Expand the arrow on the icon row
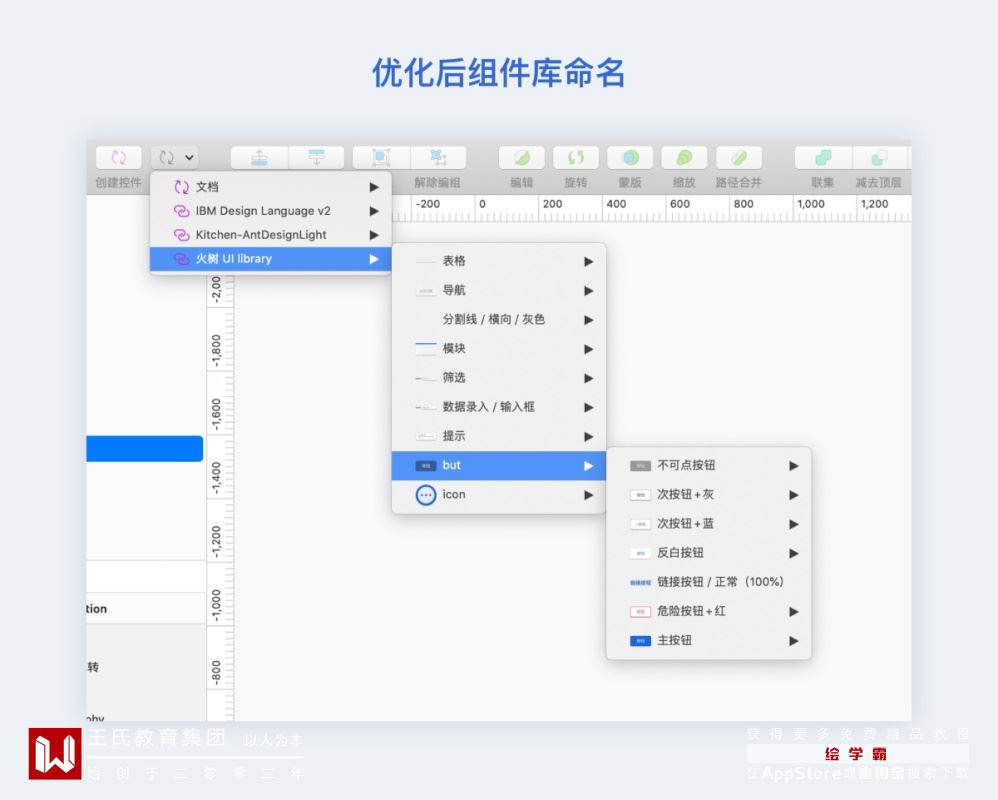The width and height of the screenshot is (998, 800). point(589,495)
